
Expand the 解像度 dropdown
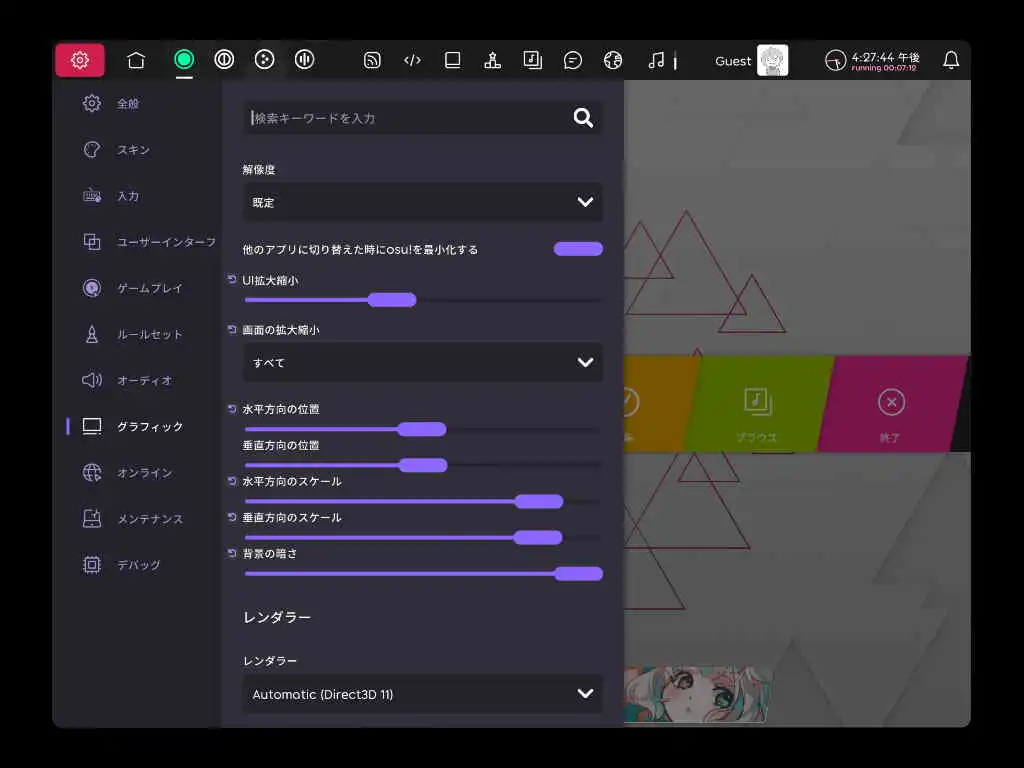[423, 202]
